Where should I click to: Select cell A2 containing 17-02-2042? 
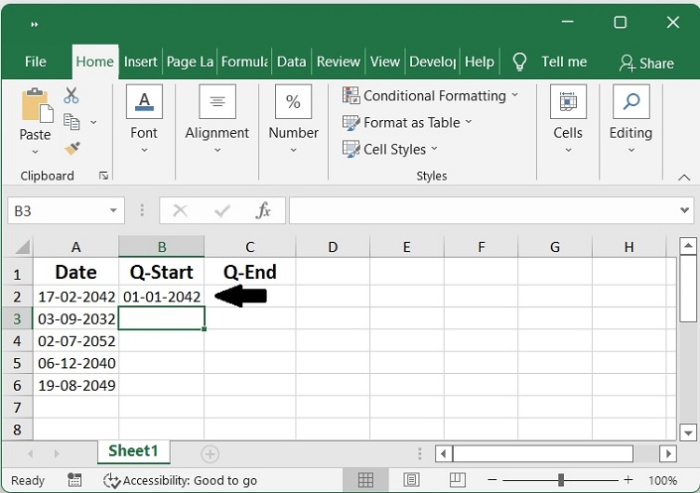click(76, 297)
